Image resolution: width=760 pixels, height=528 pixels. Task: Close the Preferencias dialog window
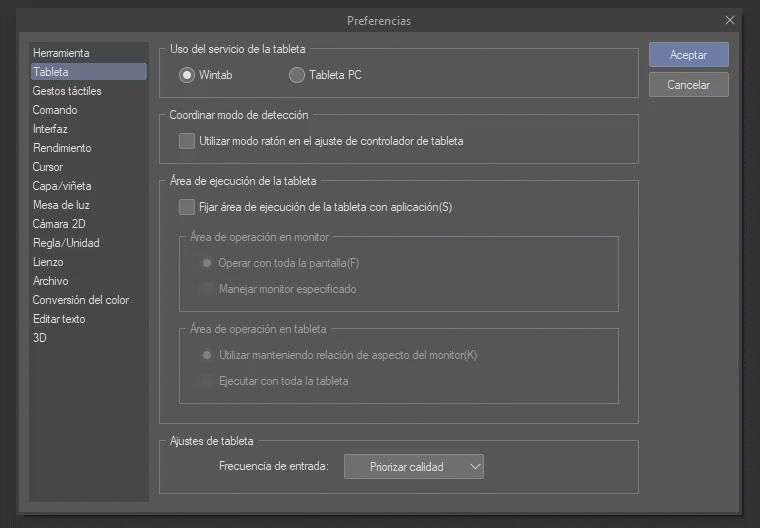click(729, 20)
